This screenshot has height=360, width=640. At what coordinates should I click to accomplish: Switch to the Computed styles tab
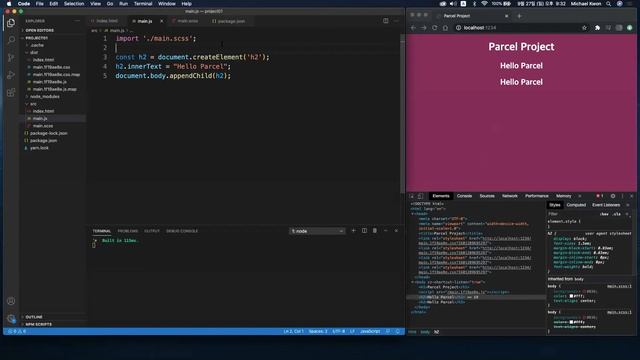pyautogui.click(x=576, y=205)
